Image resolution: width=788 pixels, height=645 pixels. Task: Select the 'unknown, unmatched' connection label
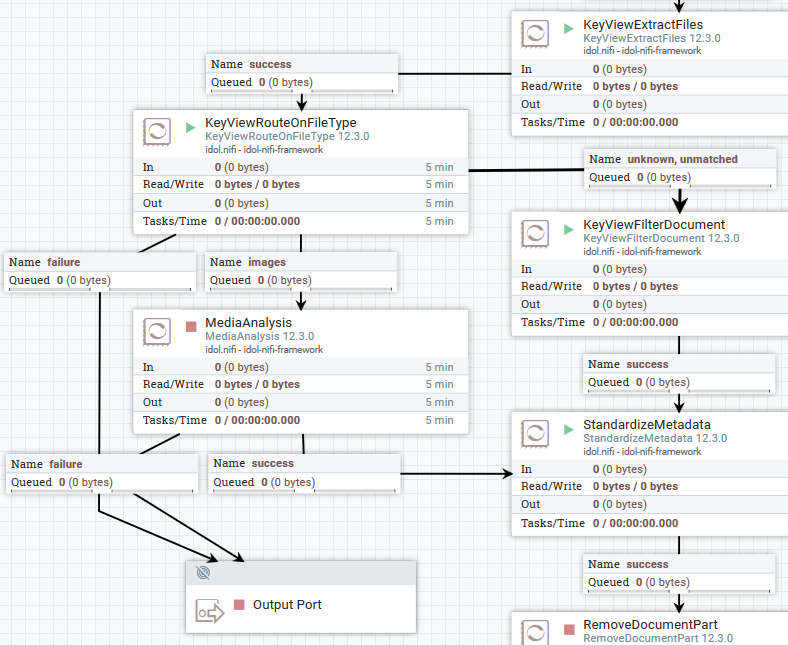680,159
